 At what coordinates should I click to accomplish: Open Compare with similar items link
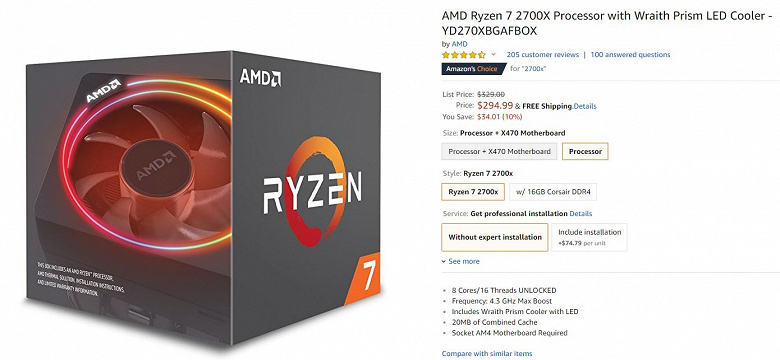[487, 354]
